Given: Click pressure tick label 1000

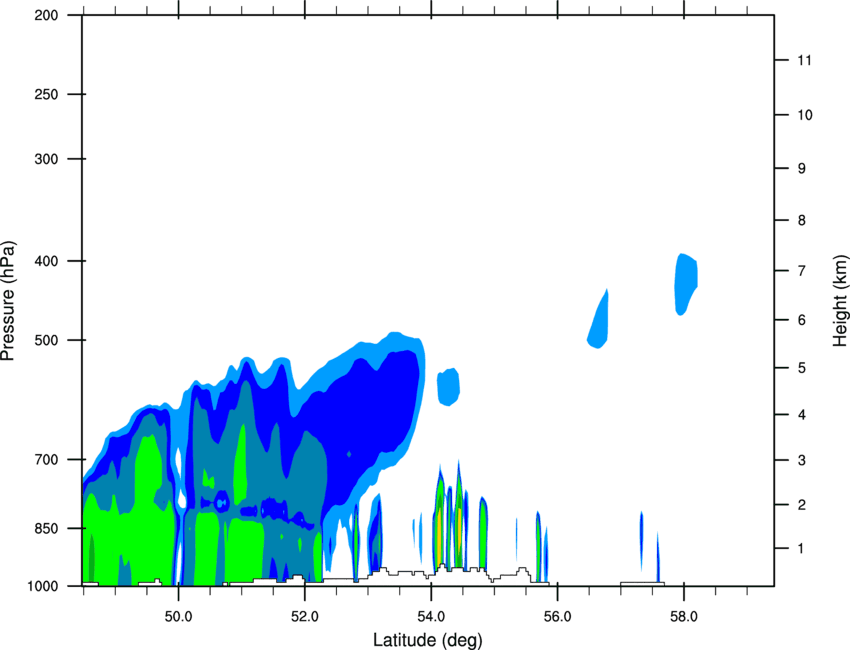Looking at the screenshot, I should pos(43,586).
